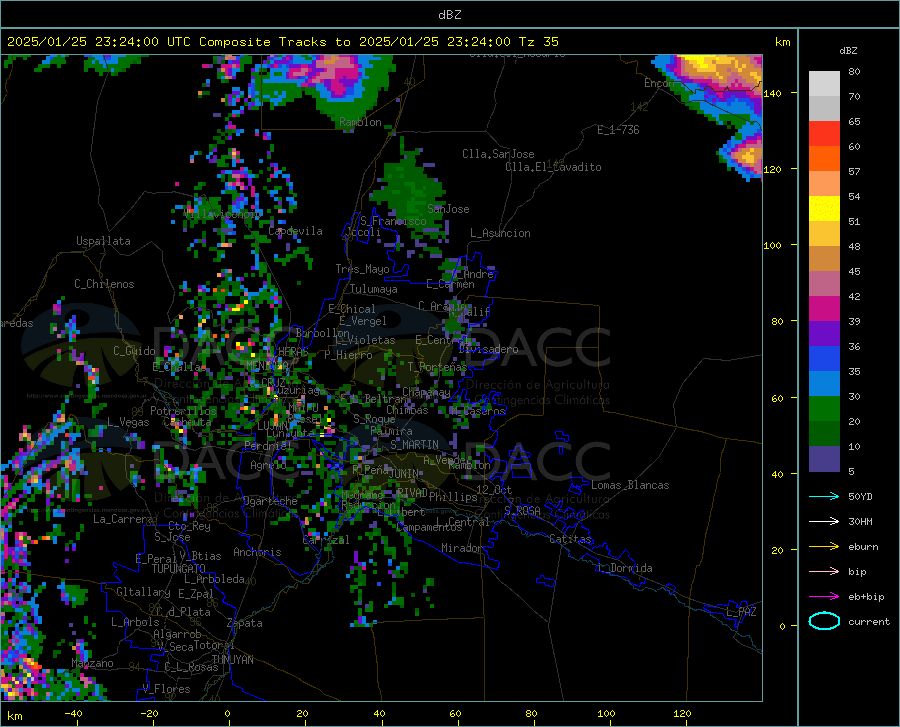Image resolution: width=900 pixels, height=727 pixels.
Task: Click the Tulumaya map label
Action: click(374, 289)
